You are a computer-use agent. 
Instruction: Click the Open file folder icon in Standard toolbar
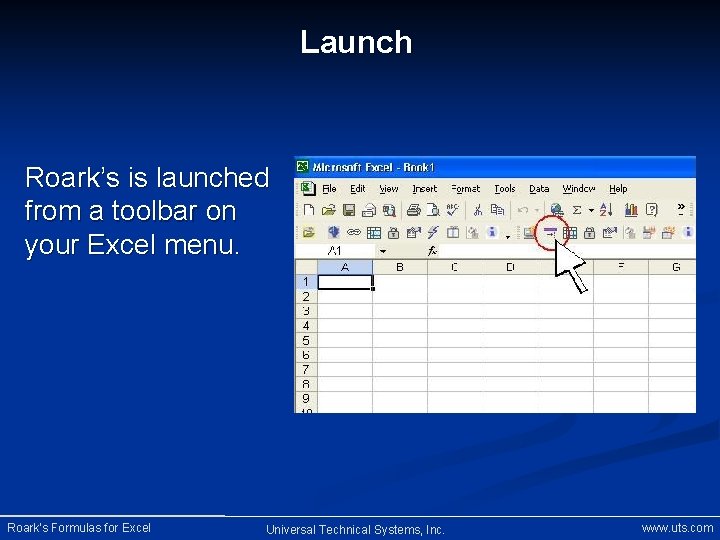[x=328, y=210]
